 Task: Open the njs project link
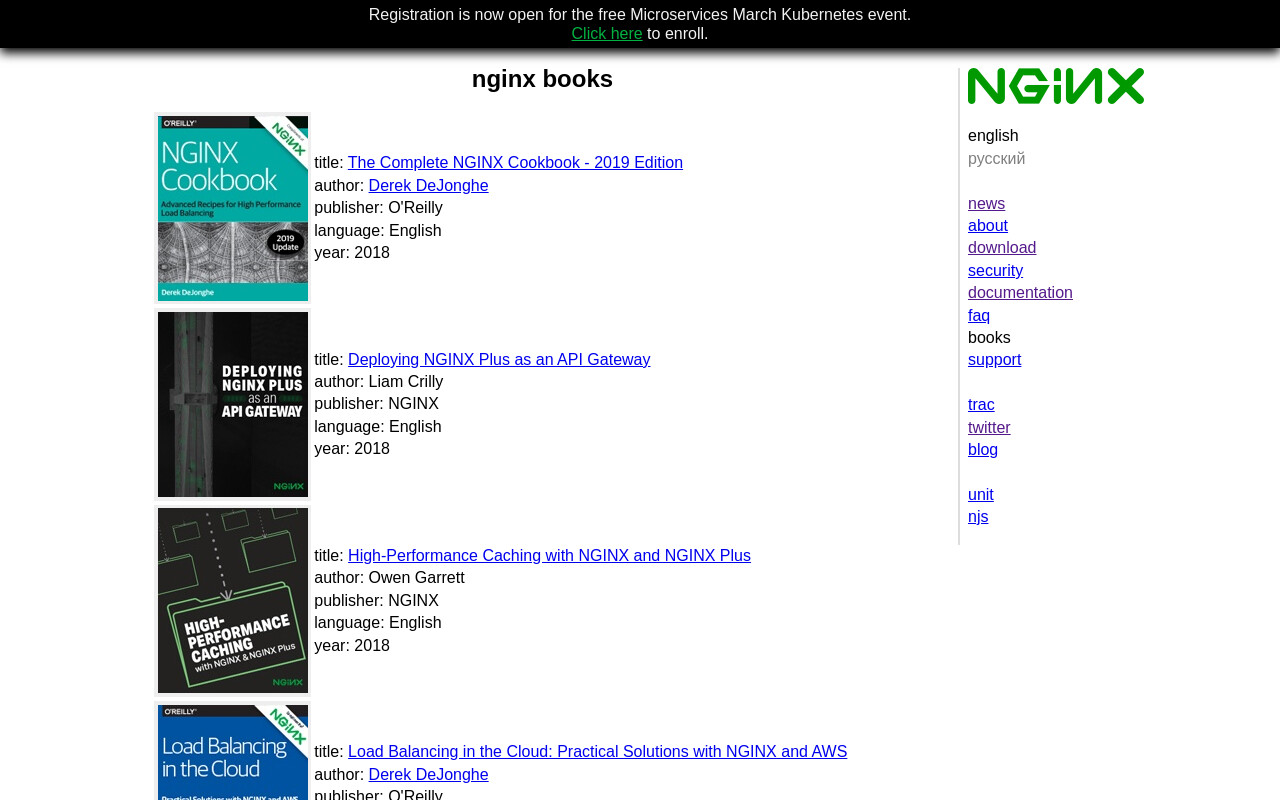[x=978, y=517]
